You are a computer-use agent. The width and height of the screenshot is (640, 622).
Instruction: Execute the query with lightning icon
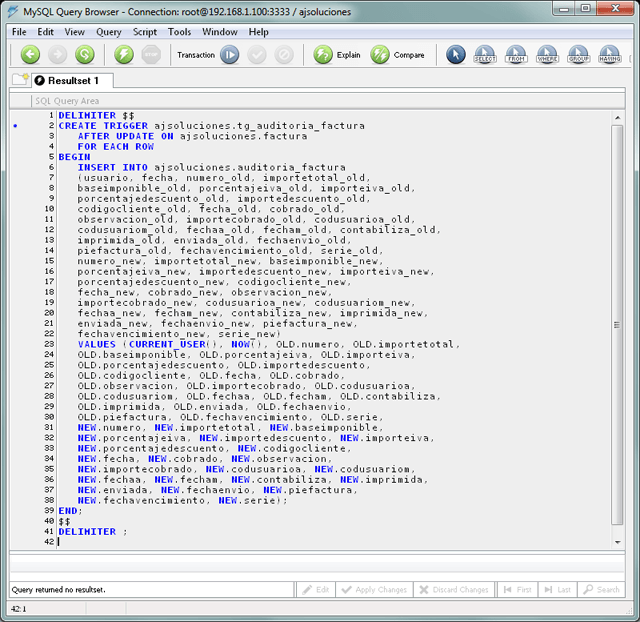coord(124,55)
